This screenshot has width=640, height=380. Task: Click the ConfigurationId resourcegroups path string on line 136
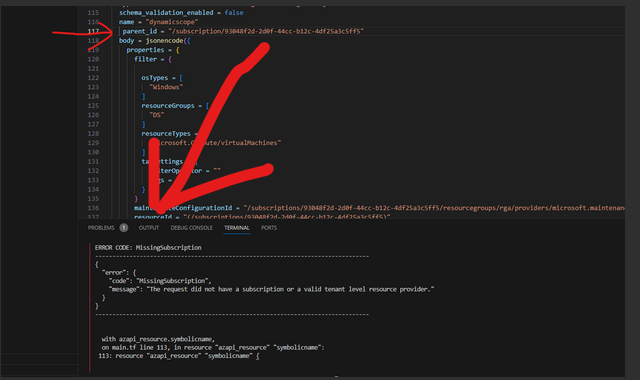pos(434,208)
